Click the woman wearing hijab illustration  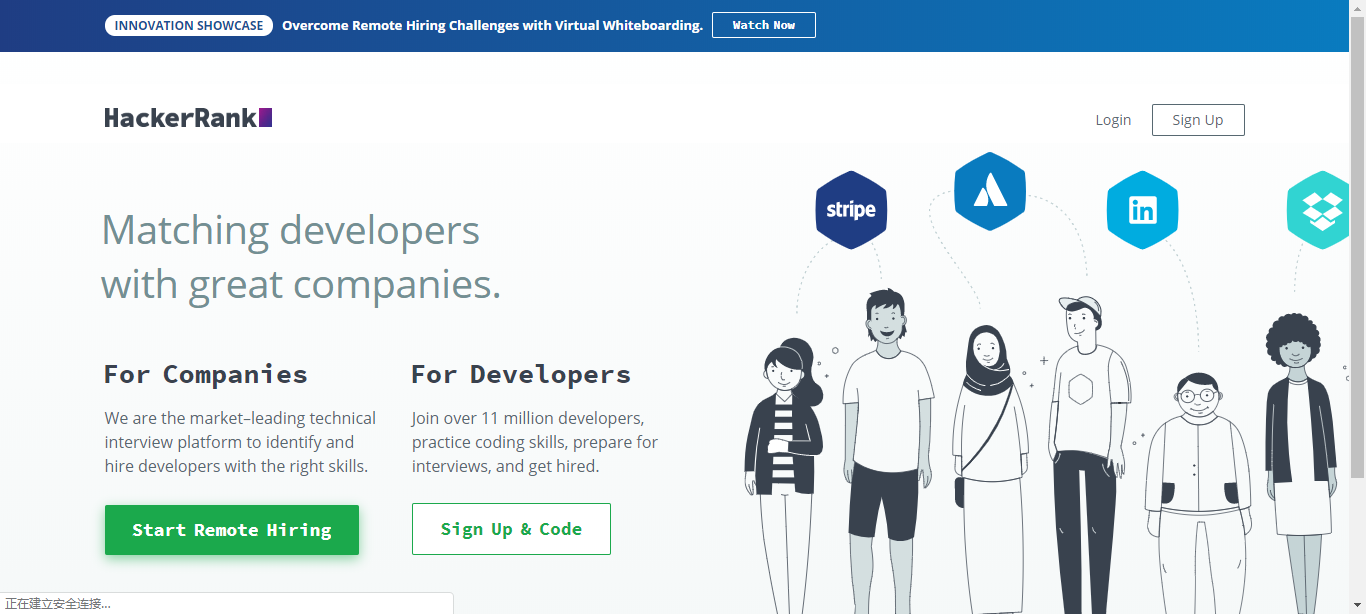click(x=989, y=468)
